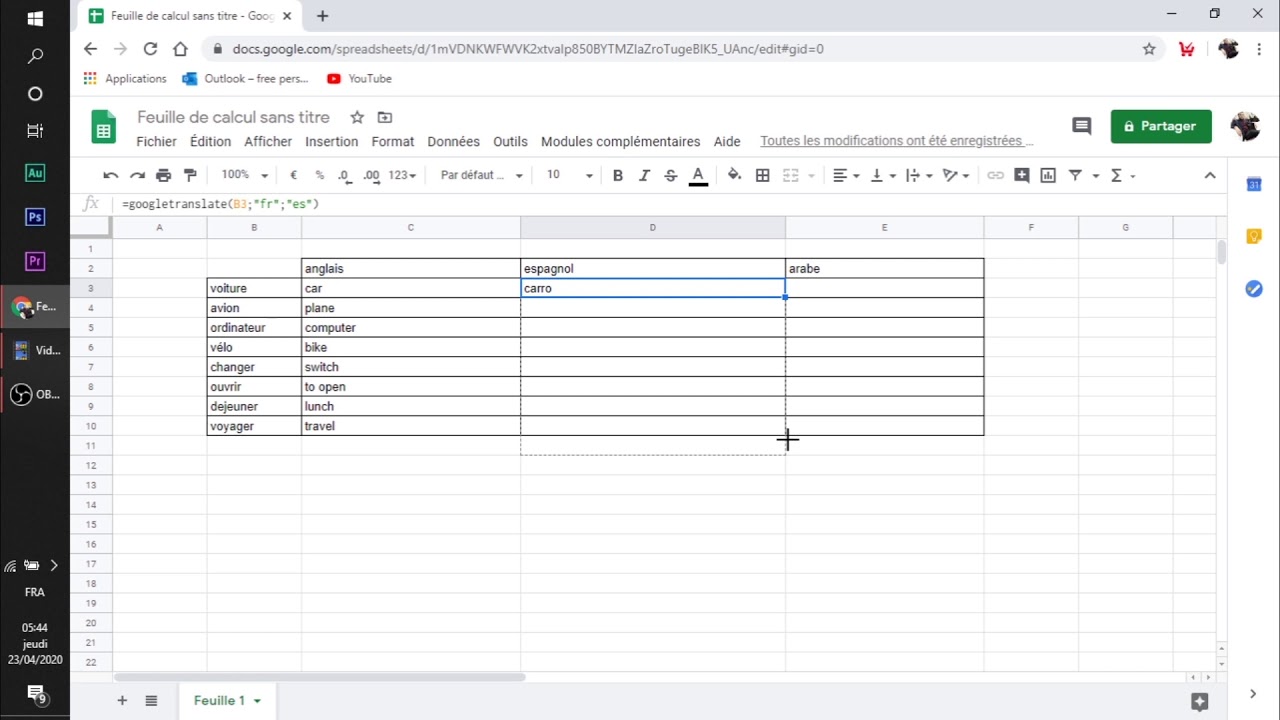Click the Explore button bottom right
1280x720 pixels.
click(x=1200, y=701)
